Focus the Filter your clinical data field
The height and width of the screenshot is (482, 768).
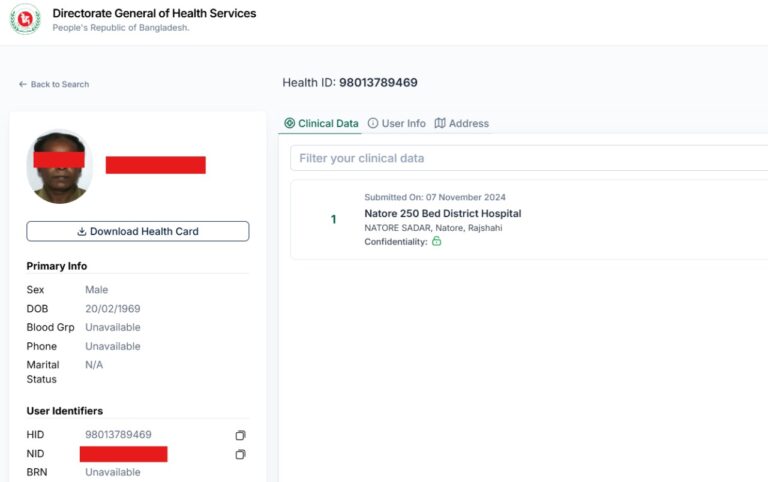528,158
